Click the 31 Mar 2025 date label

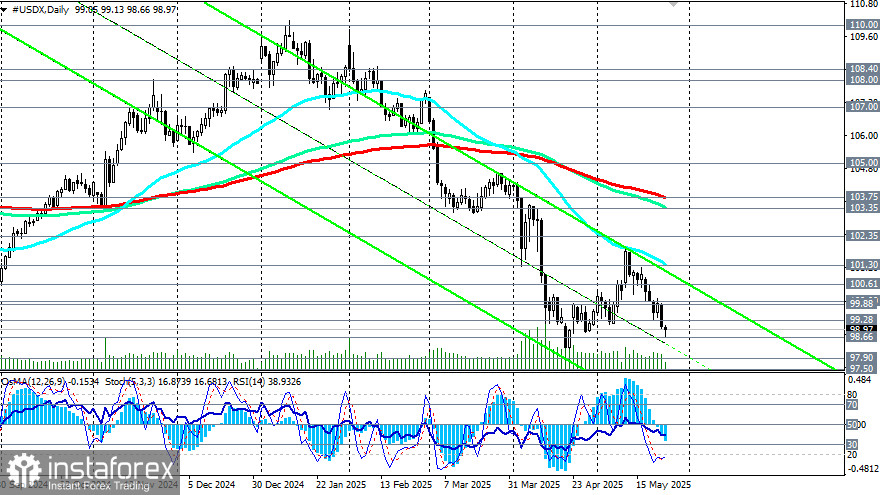tap(534, 484)
